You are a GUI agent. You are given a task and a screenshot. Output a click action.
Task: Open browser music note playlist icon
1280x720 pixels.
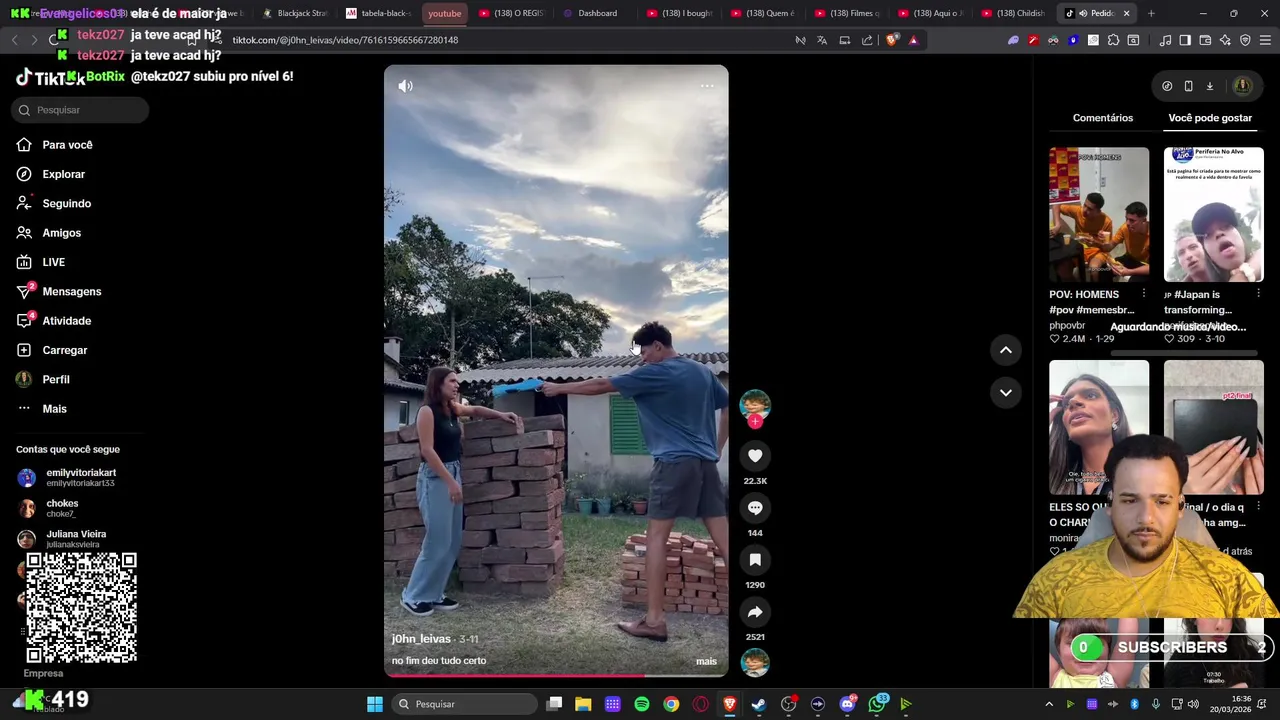tap(1165, 40)
